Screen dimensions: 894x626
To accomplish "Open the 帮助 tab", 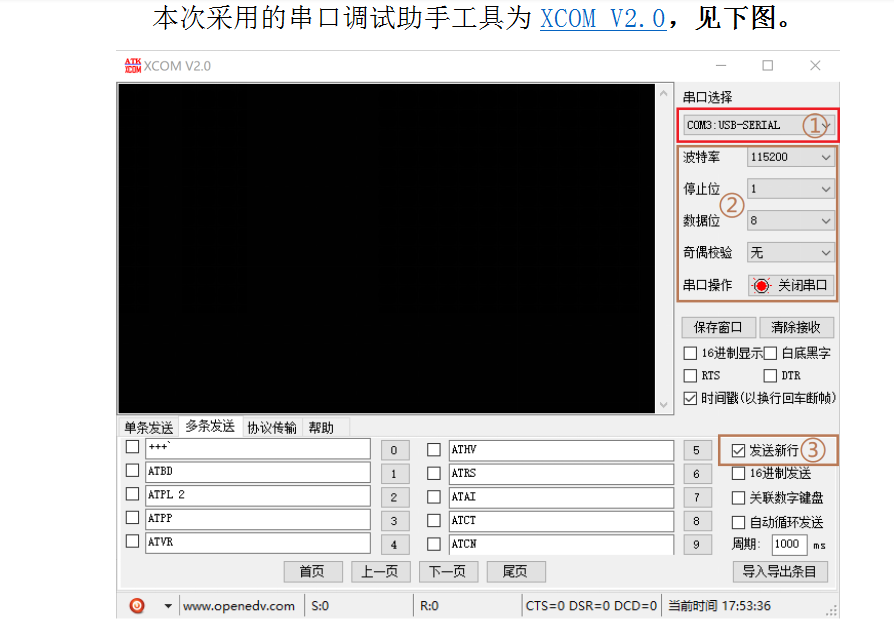I will [321, 428].
